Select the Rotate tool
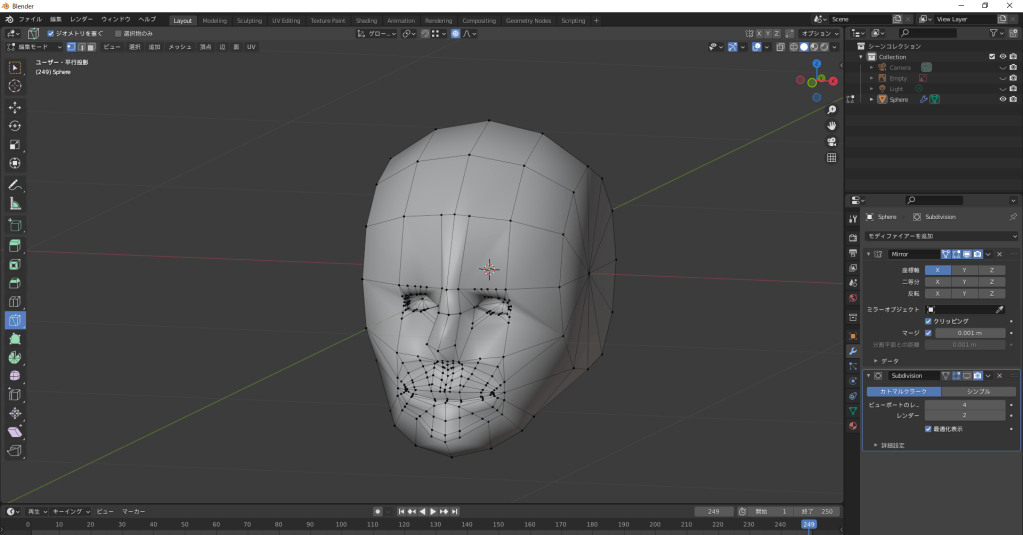1023x535 pixels. click(15, 126)
